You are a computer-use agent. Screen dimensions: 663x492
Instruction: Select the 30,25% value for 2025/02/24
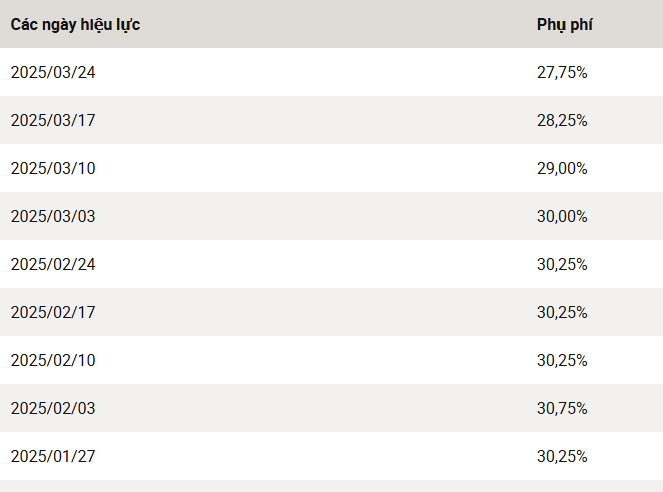pyautogui.click(x=562, y=264)
